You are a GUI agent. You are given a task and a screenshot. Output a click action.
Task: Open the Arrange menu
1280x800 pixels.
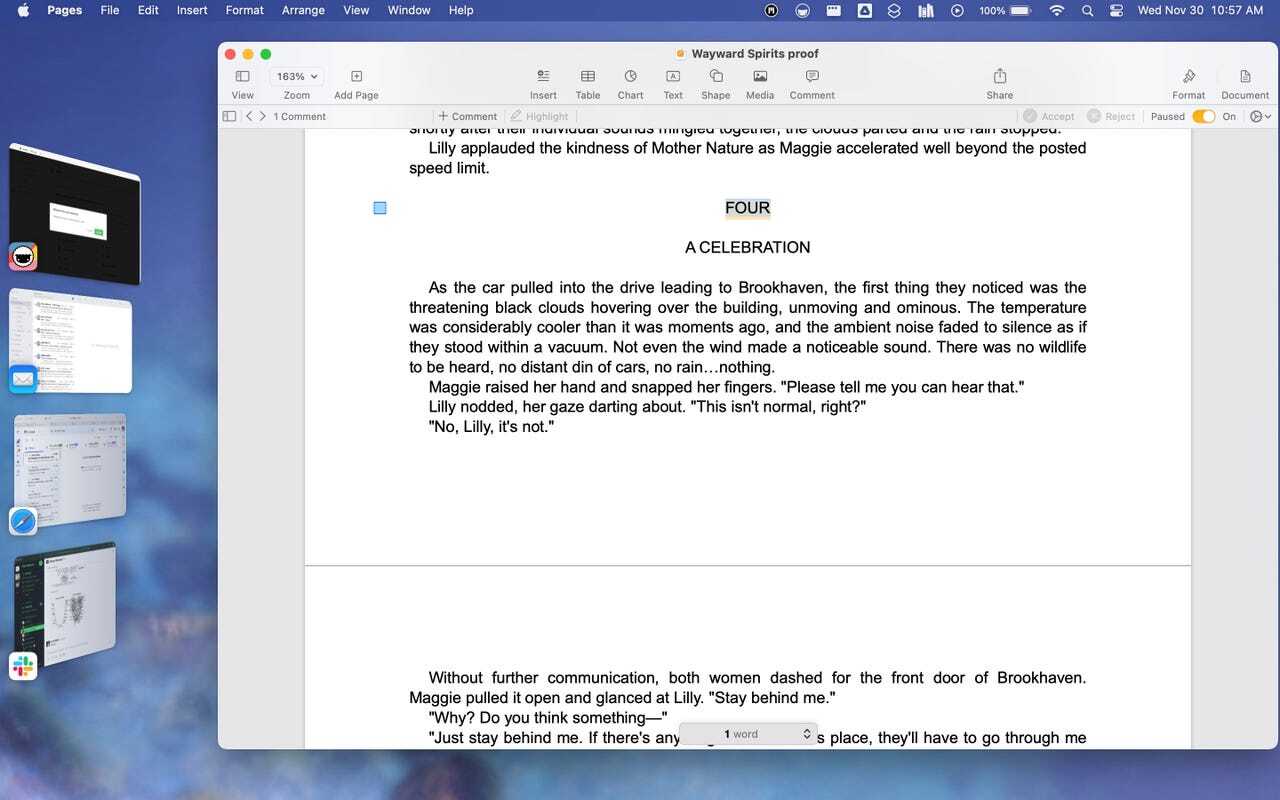[303, 10]
